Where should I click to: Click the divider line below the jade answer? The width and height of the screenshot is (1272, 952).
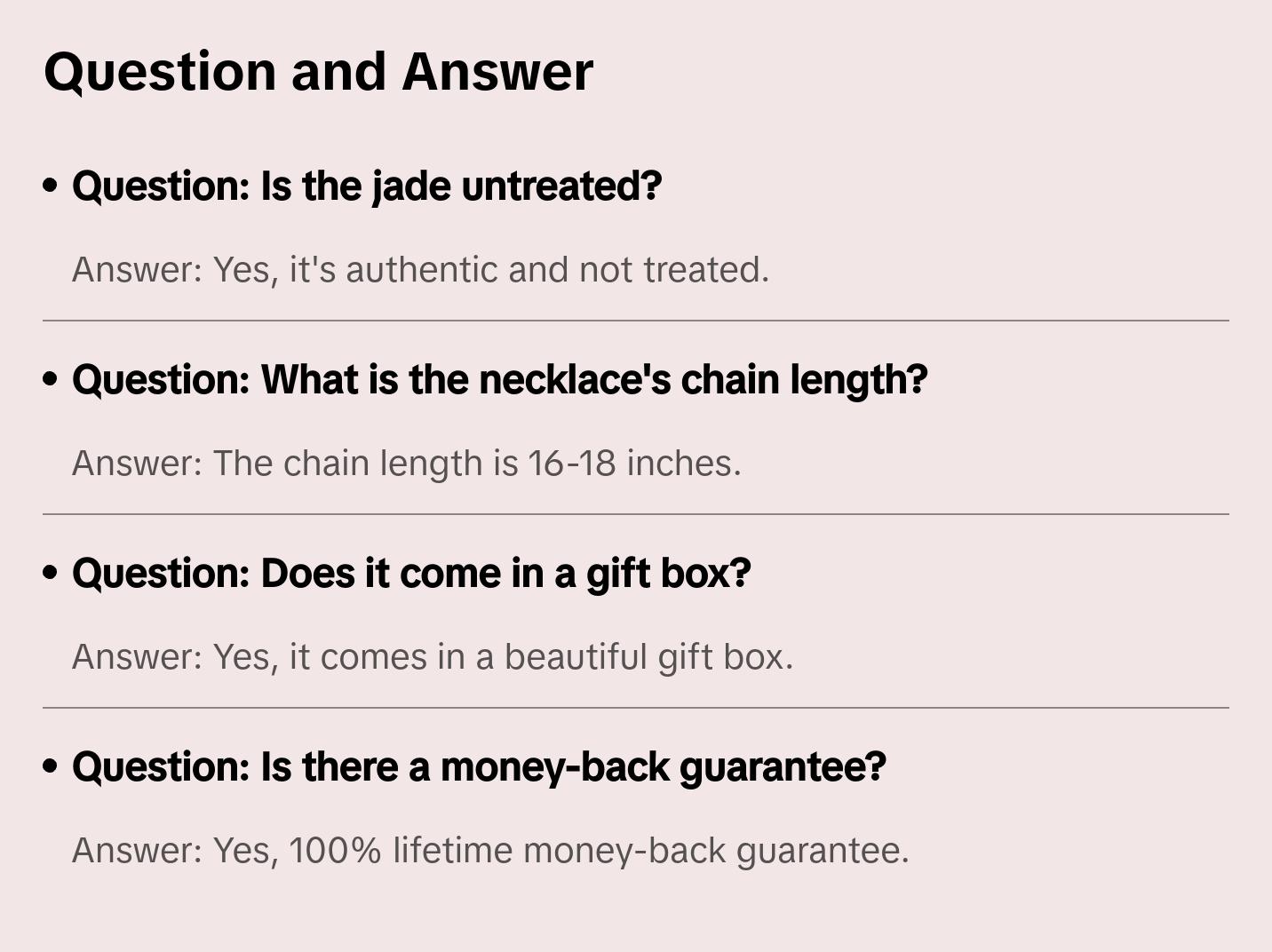pos(636,321)
